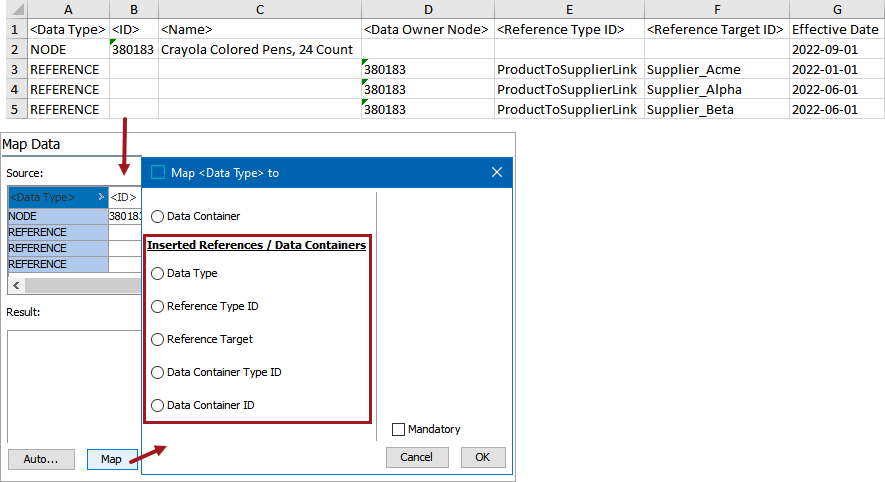Select spreadsheet column E header
Screen dimensions: 885x482
pyautogui.click(x=569, y=10)
